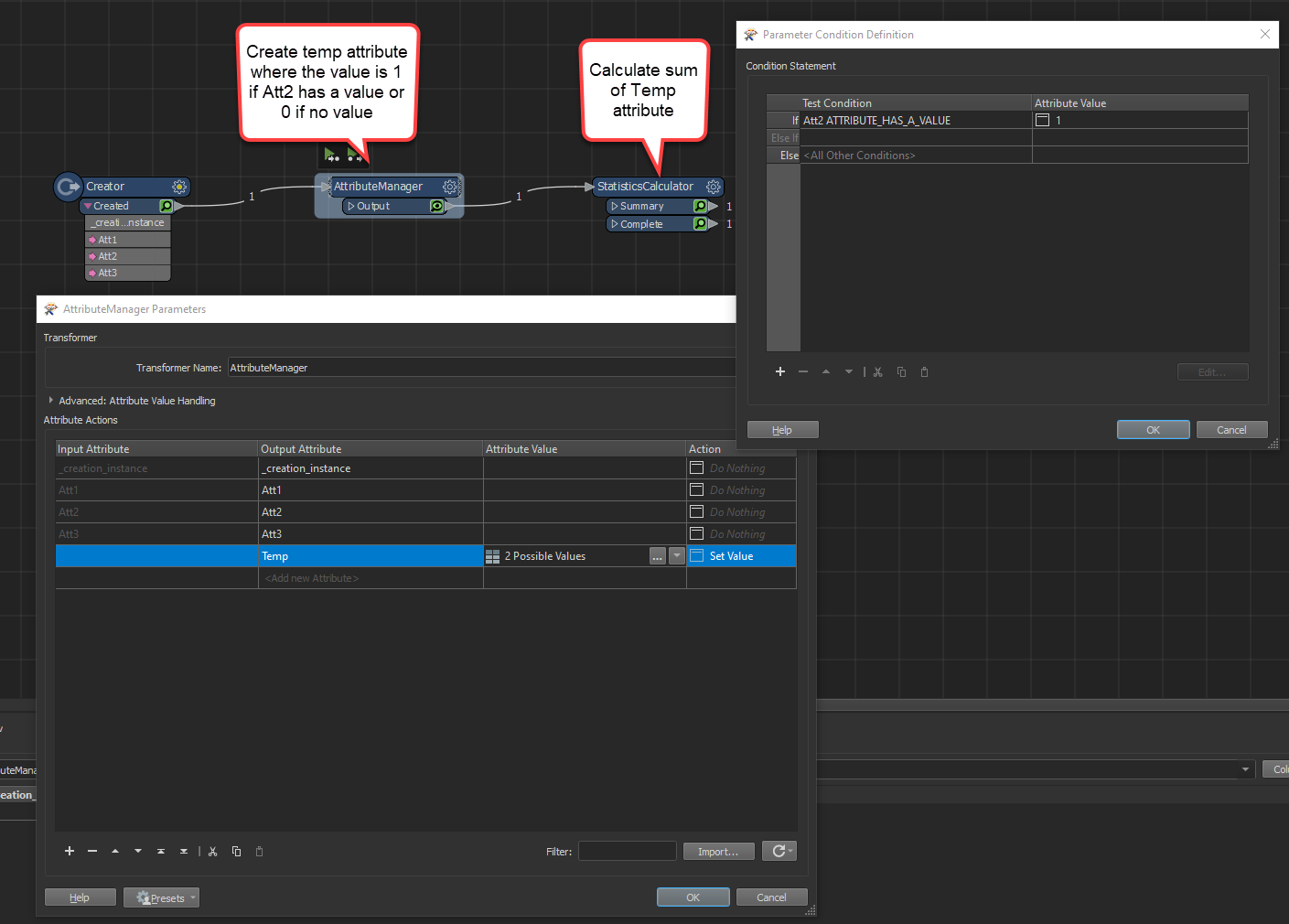The image size is (1289, 924).
Task: Select Att1 attribute under Creator
Action: click(x=128, y=240)
